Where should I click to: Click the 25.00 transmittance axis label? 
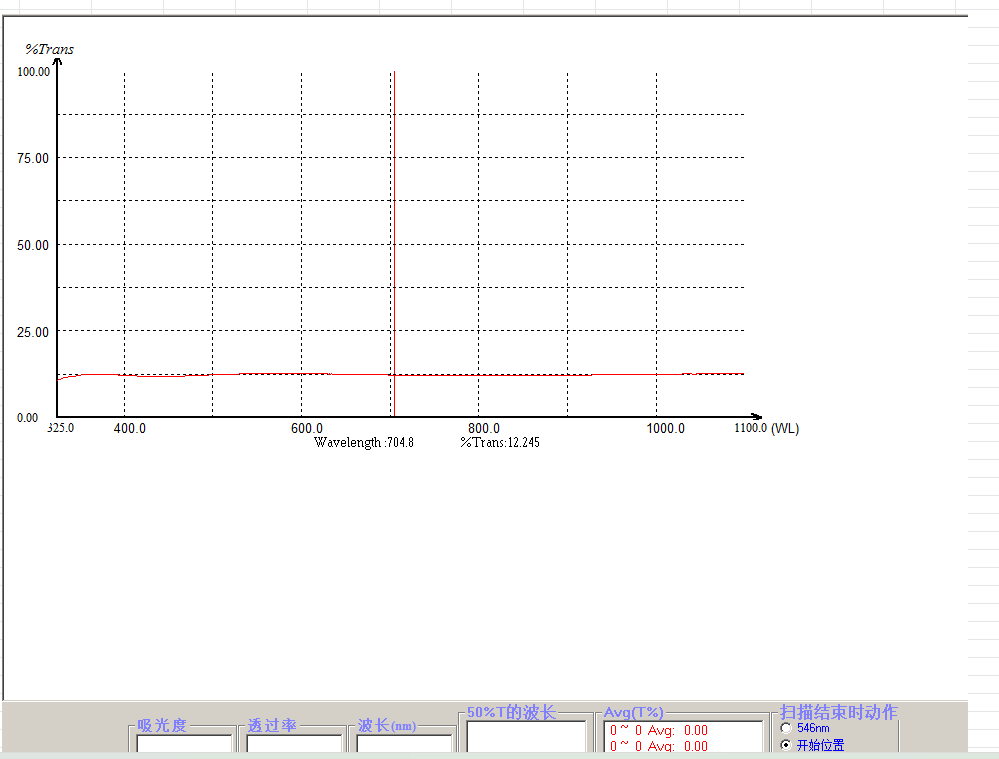coord(33,332)
